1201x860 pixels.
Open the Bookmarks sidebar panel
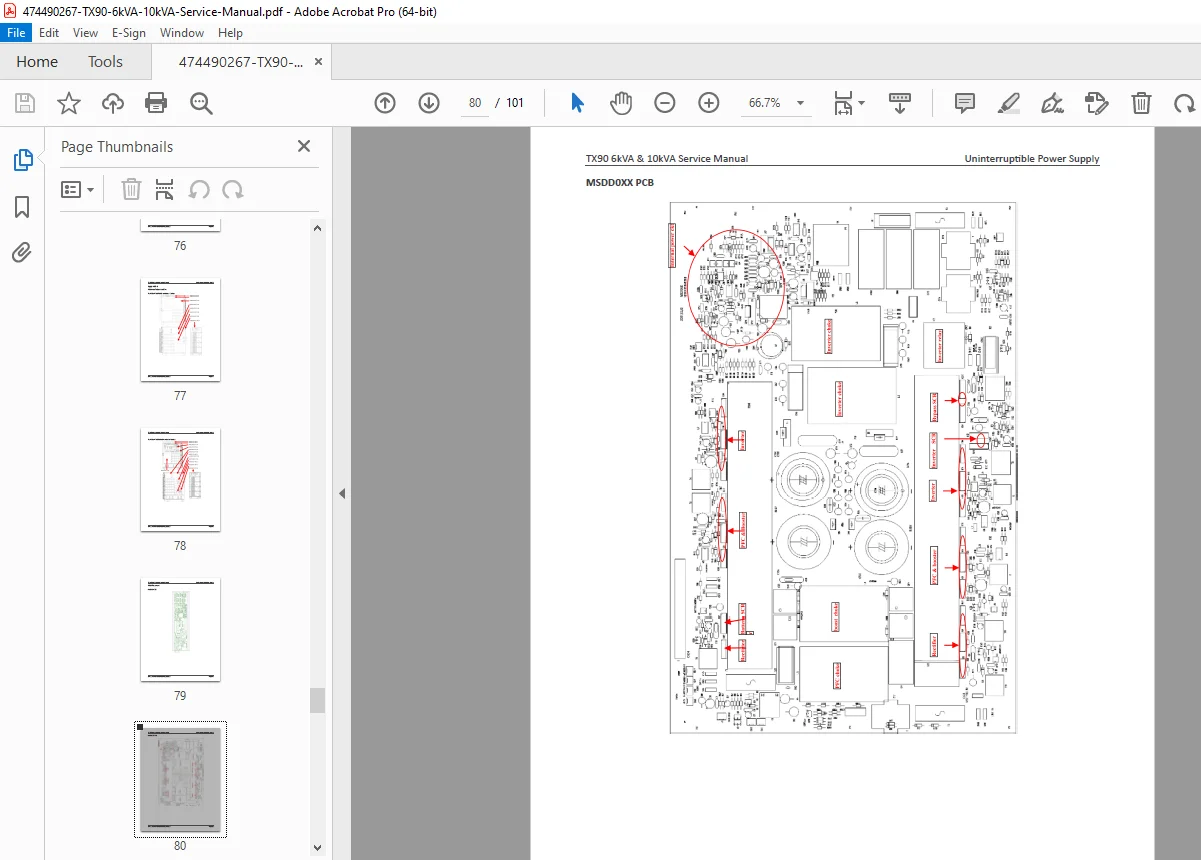[x=22, y=207]
